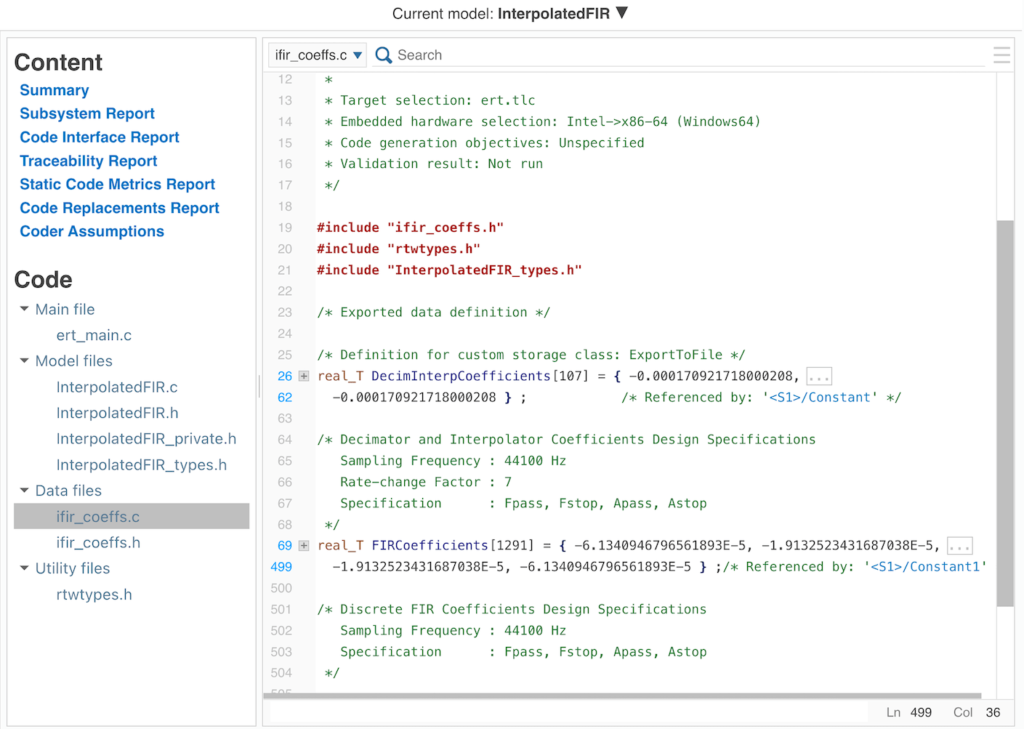Collapse the Utility files tree section

[x=25, y=568]
